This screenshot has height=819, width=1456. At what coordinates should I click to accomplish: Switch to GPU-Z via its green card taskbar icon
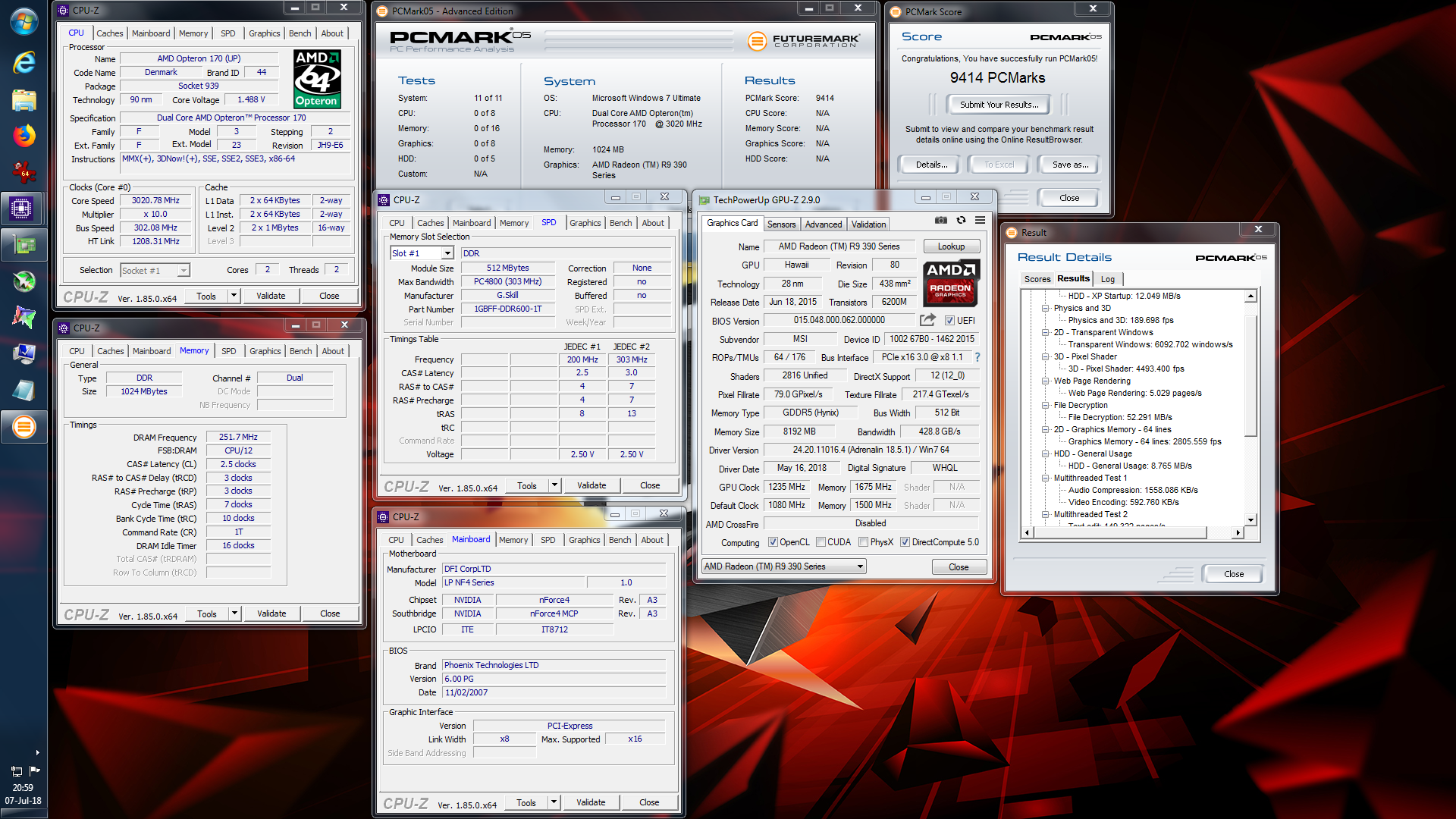point(24,244)
